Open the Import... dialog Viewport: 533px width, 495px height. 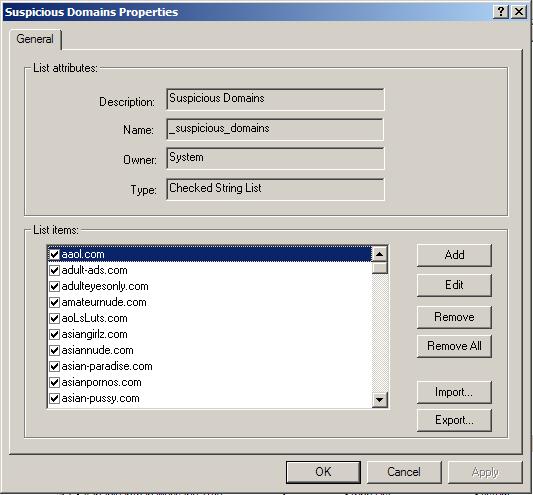(x=454, y=392)
